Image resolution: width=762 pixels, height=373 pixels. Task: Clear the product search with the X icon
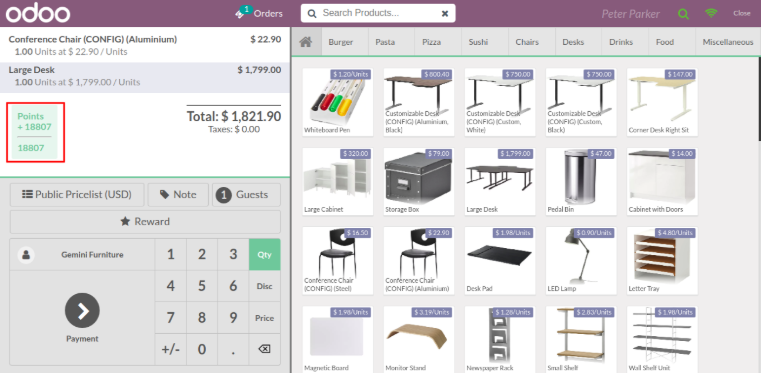[445, 14]
